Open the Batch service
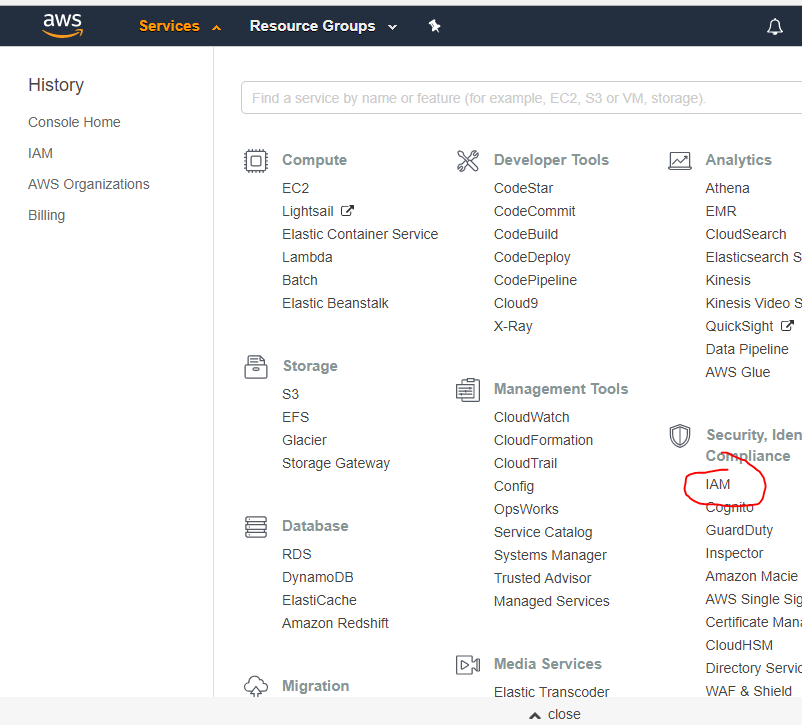 pyautogui.click(x=300, y=280)
